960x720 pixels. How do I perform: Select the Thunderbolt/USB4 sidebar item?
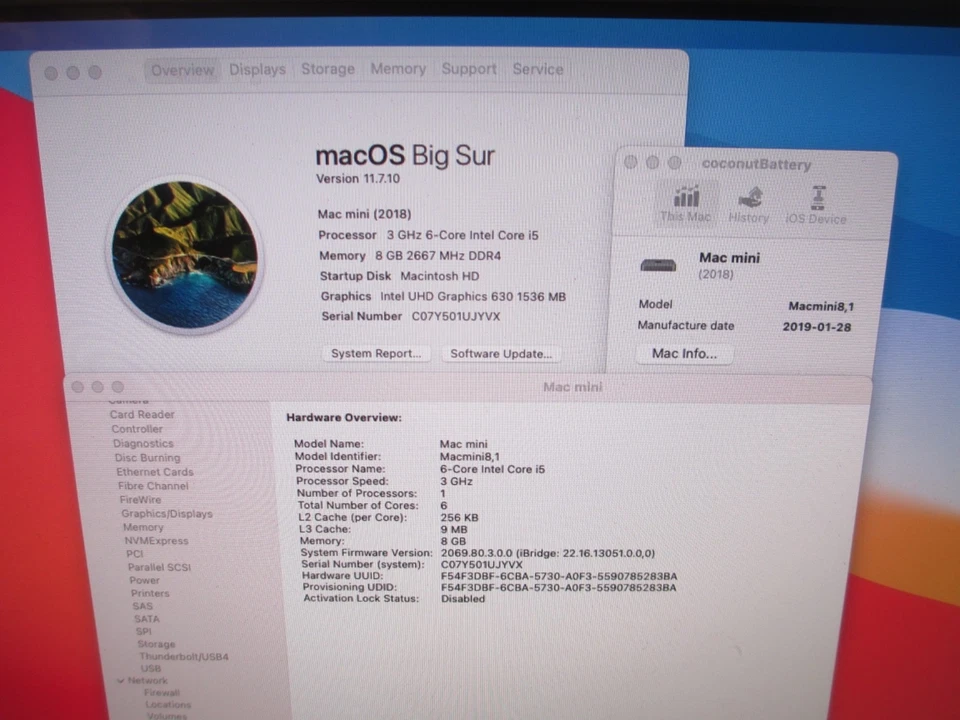pyautogui.click(x=186, y=656)
